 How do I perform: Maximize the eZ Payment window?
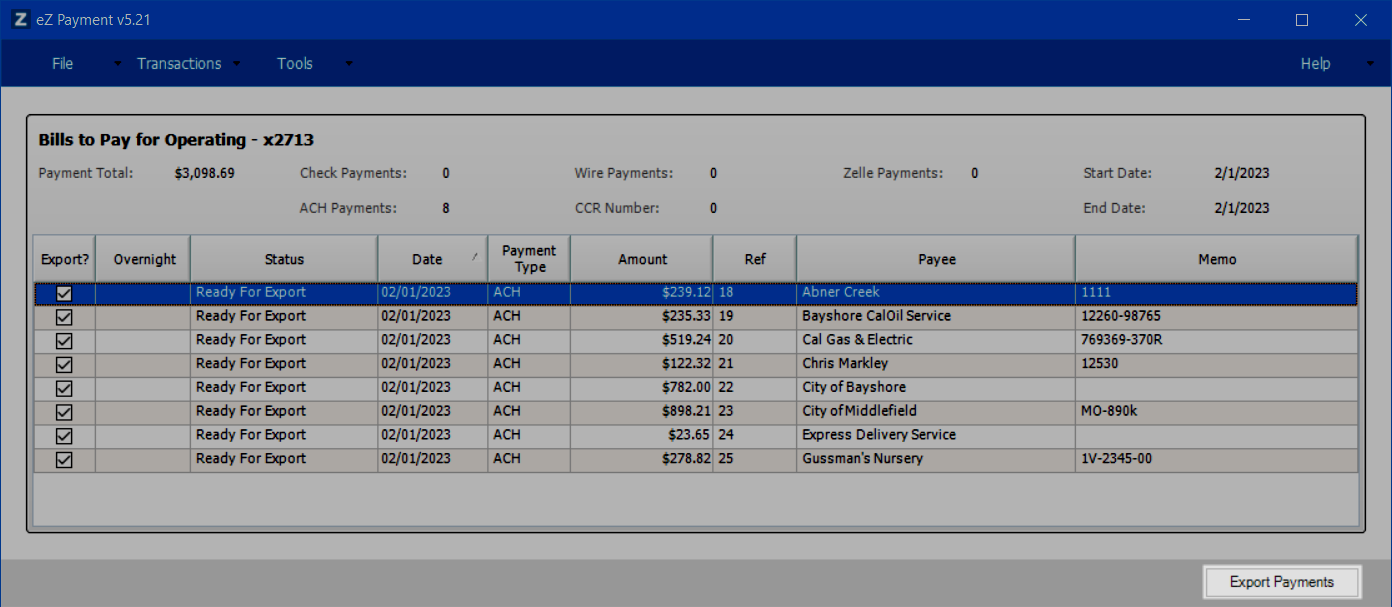[x=1301, y=20]
